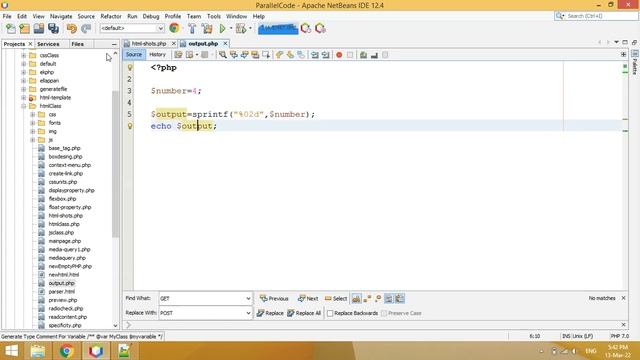This screenshot has width=640, height=360.
Task: Switch to the Files tab
Action: [77, 44]
